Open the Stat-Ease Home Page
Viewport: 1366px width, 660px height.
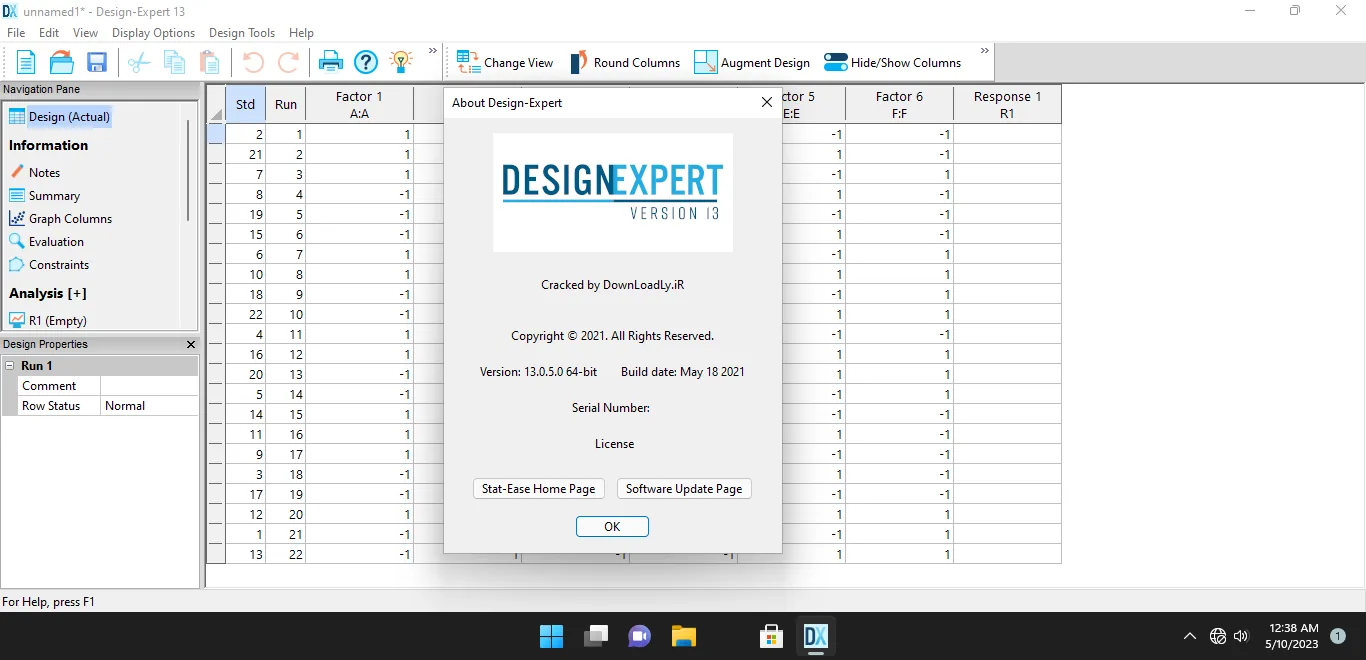[538, 489]
